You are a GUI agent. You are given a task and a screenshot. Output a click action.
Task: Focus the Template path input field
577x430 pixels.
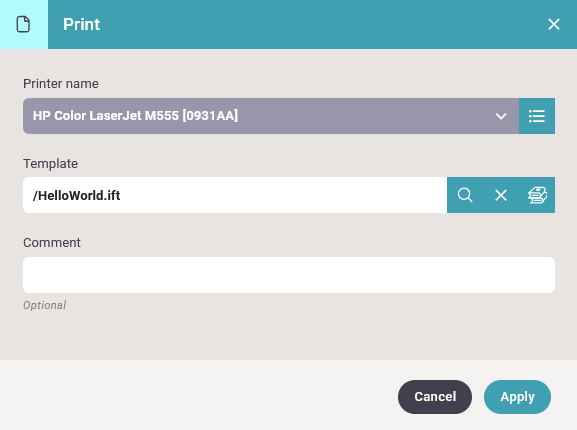235,195
